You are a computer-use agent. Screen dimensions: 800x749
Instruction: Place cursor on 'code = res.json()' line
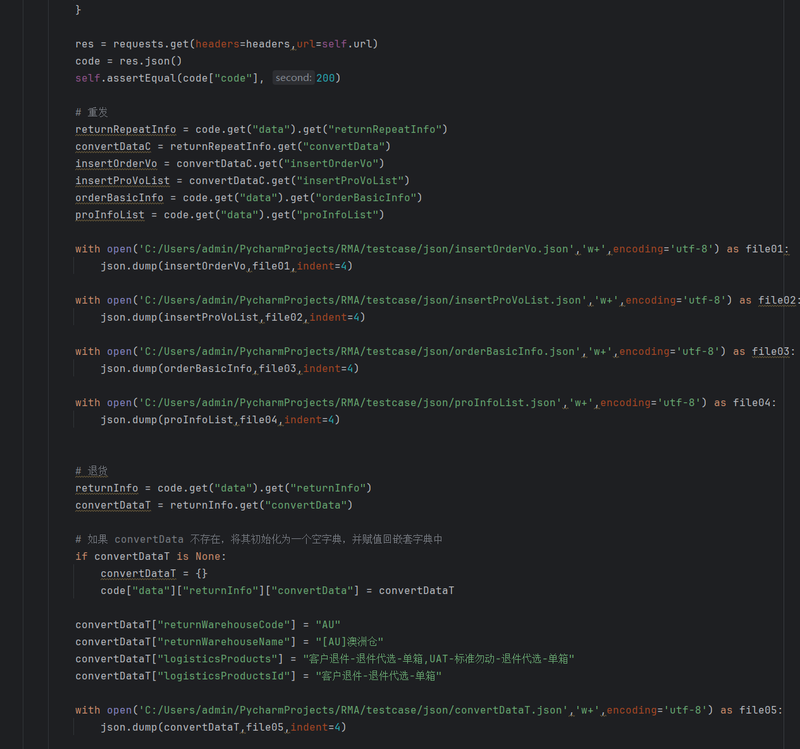[x=129, y=61]
